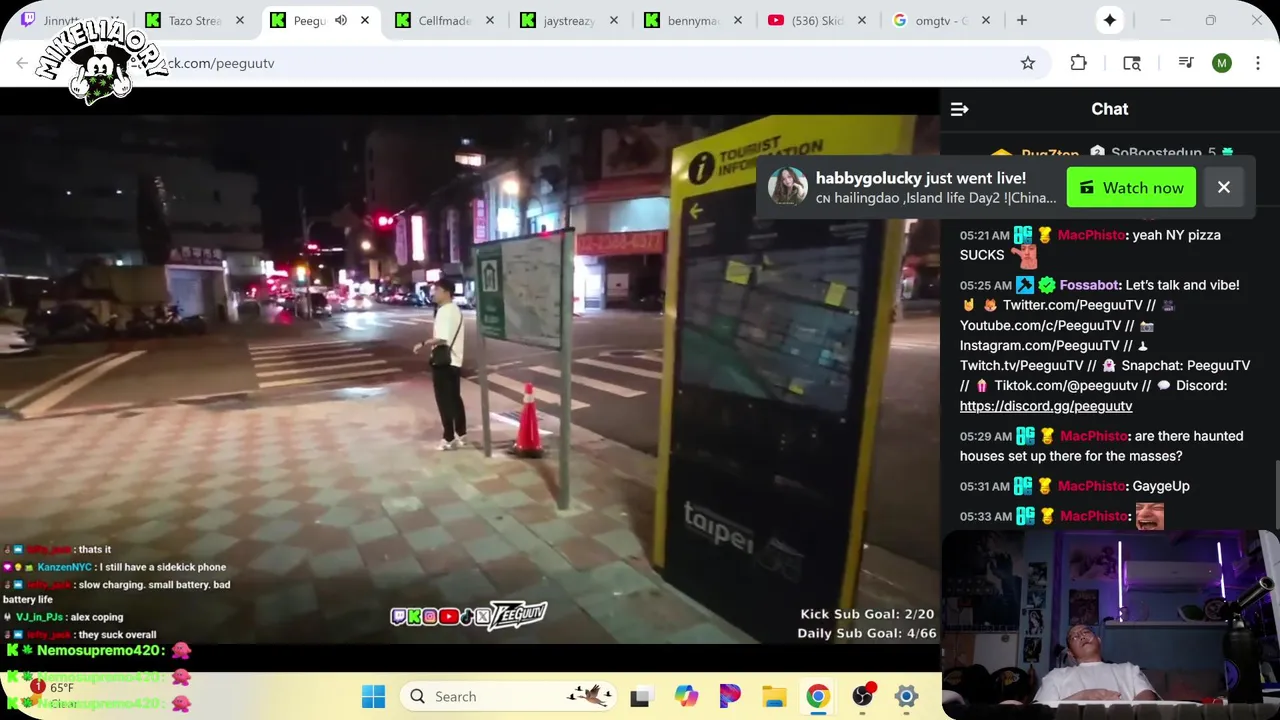Close the bennymac tab
The width and height of the screenshot is (1280, 720).
click(739, 20)
